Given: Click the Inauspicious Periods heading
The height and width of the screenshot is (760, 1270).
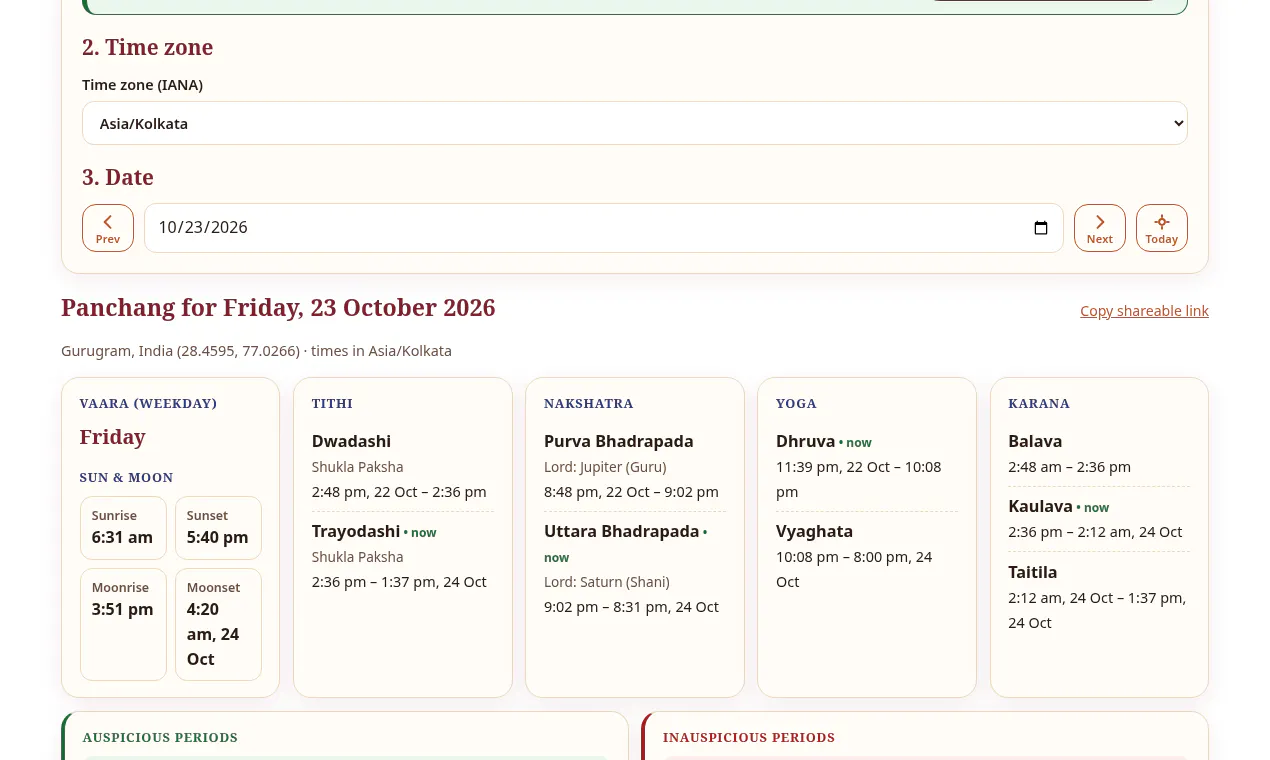Looking at the screenshot, I should coord(749,738).
